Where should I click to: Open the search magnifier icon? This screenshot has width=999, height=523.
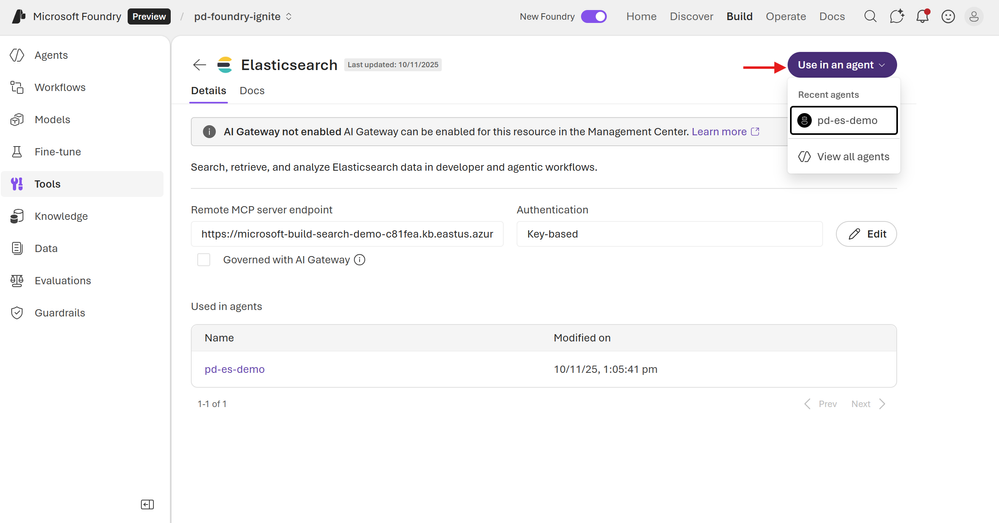pos(870,17)
